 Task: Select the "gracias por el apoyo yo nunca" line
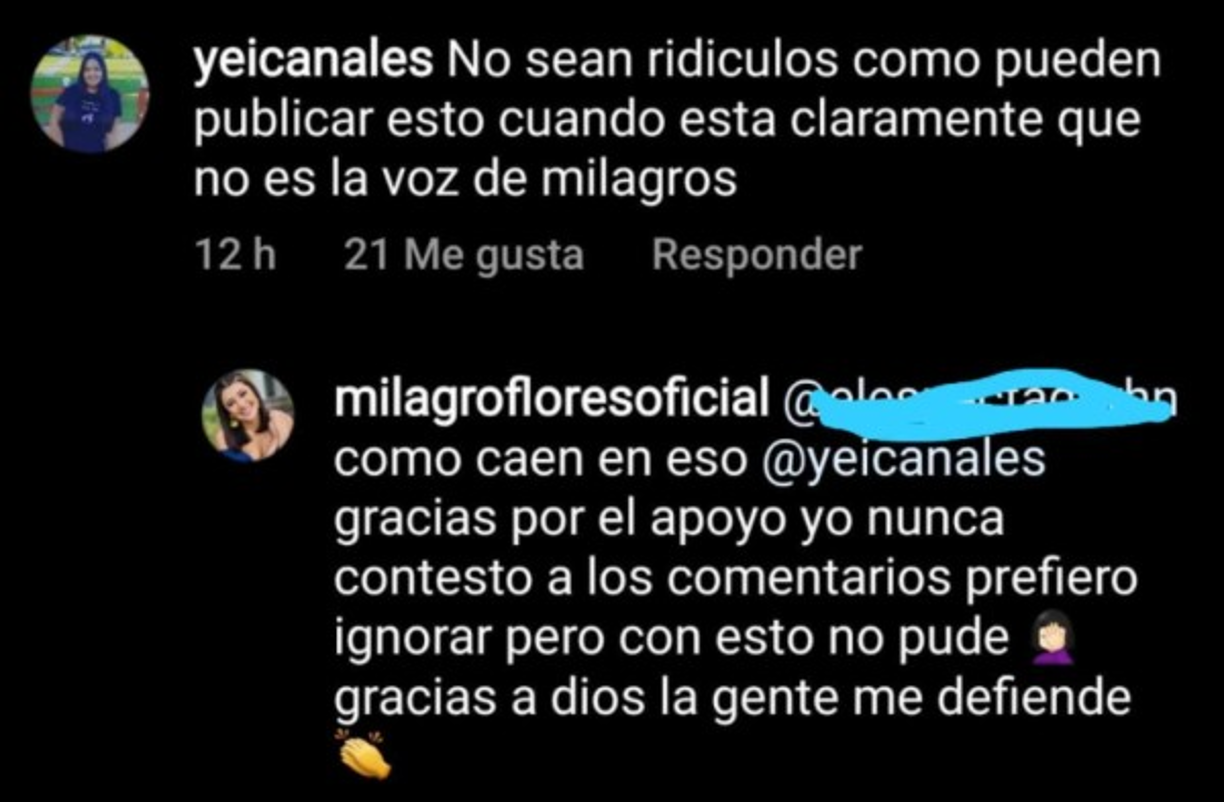click(668, 520)
